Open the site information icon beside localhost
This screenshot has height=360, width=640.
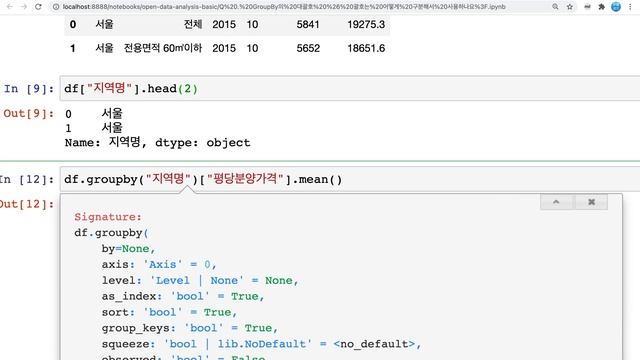pyautogui.click(x=56, y=7)
